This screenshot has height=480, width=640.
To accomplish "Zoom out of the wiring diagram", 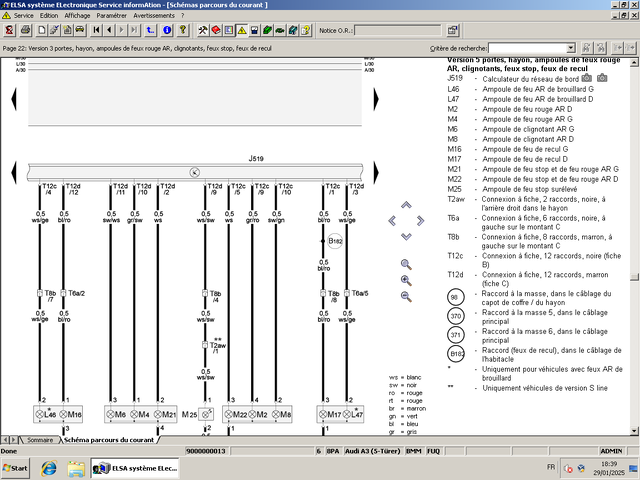I will click(406, 296).
